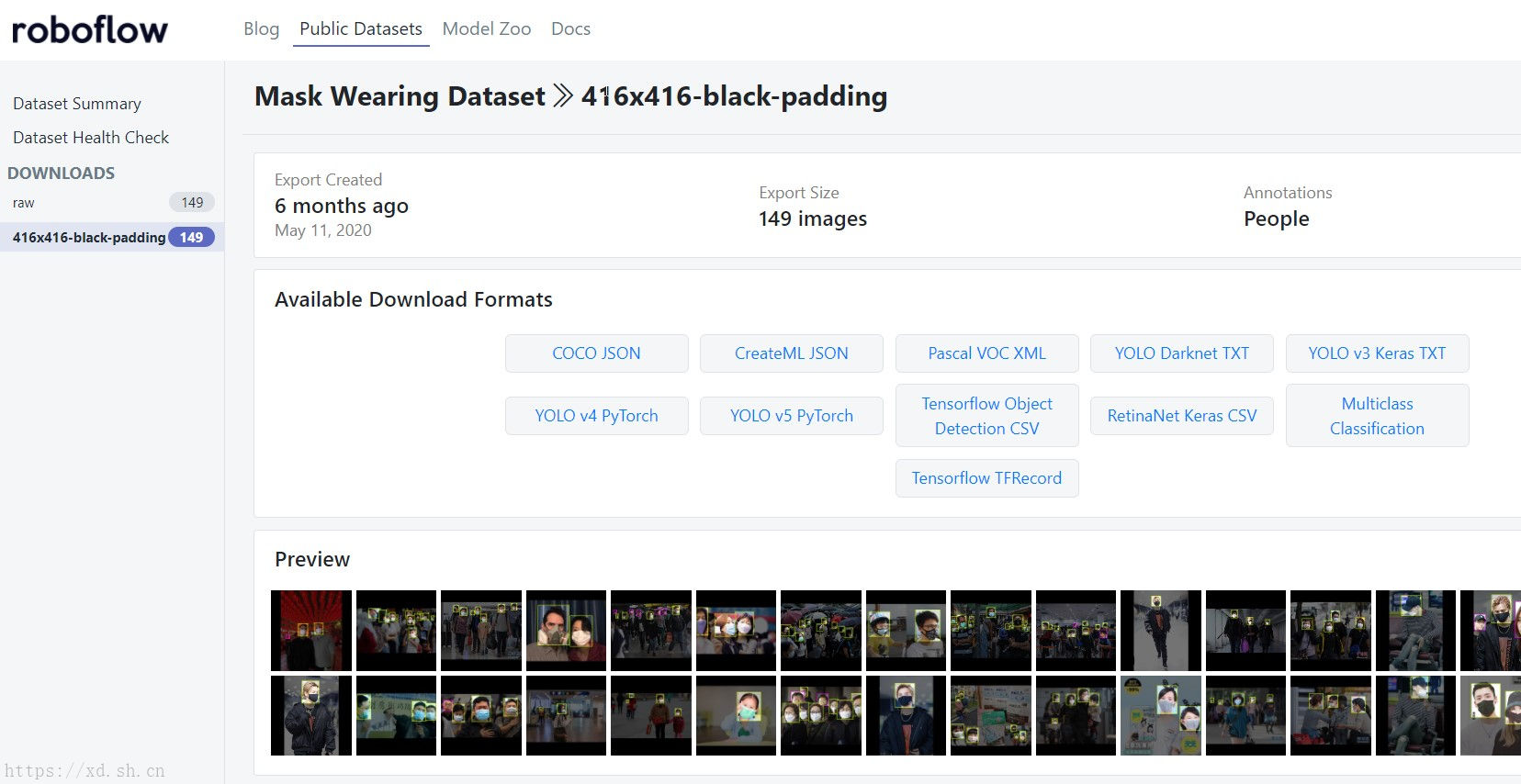Pick YOLO v5 PyTorch format

point(791,416)
